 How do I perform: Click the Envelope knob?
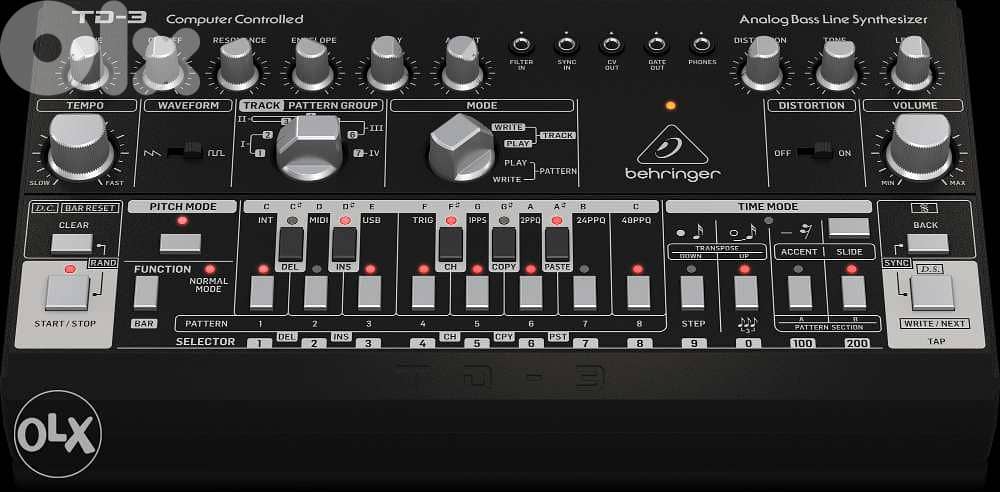point(313,65)
